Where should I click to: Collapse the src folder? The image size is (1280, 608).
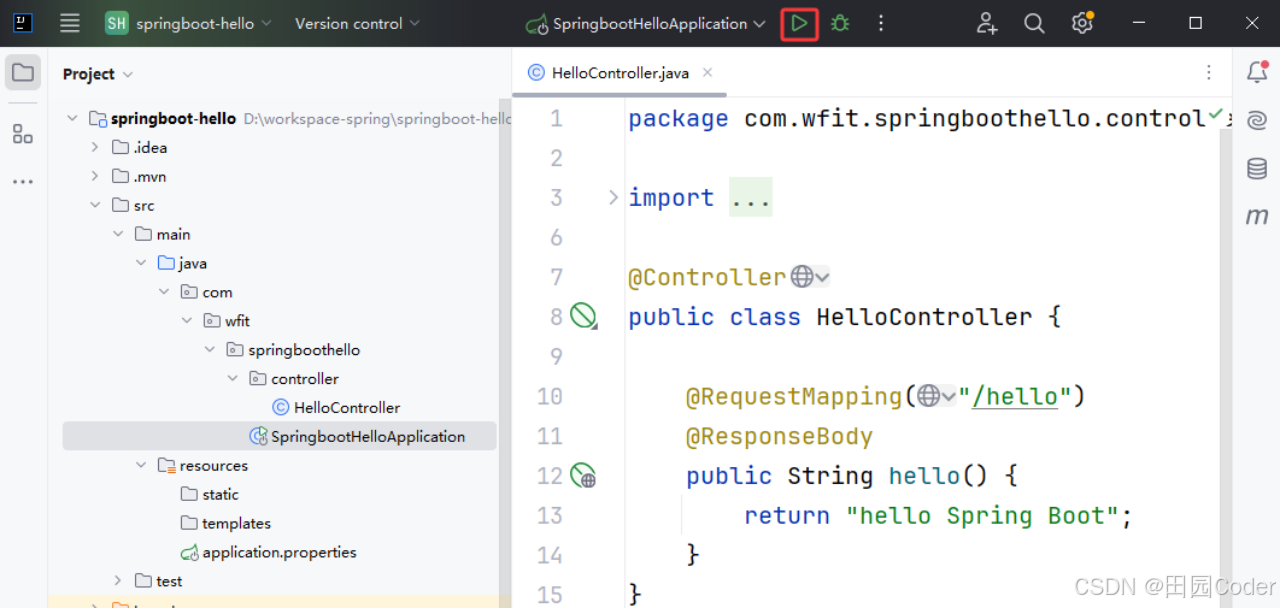pos(95,205)
